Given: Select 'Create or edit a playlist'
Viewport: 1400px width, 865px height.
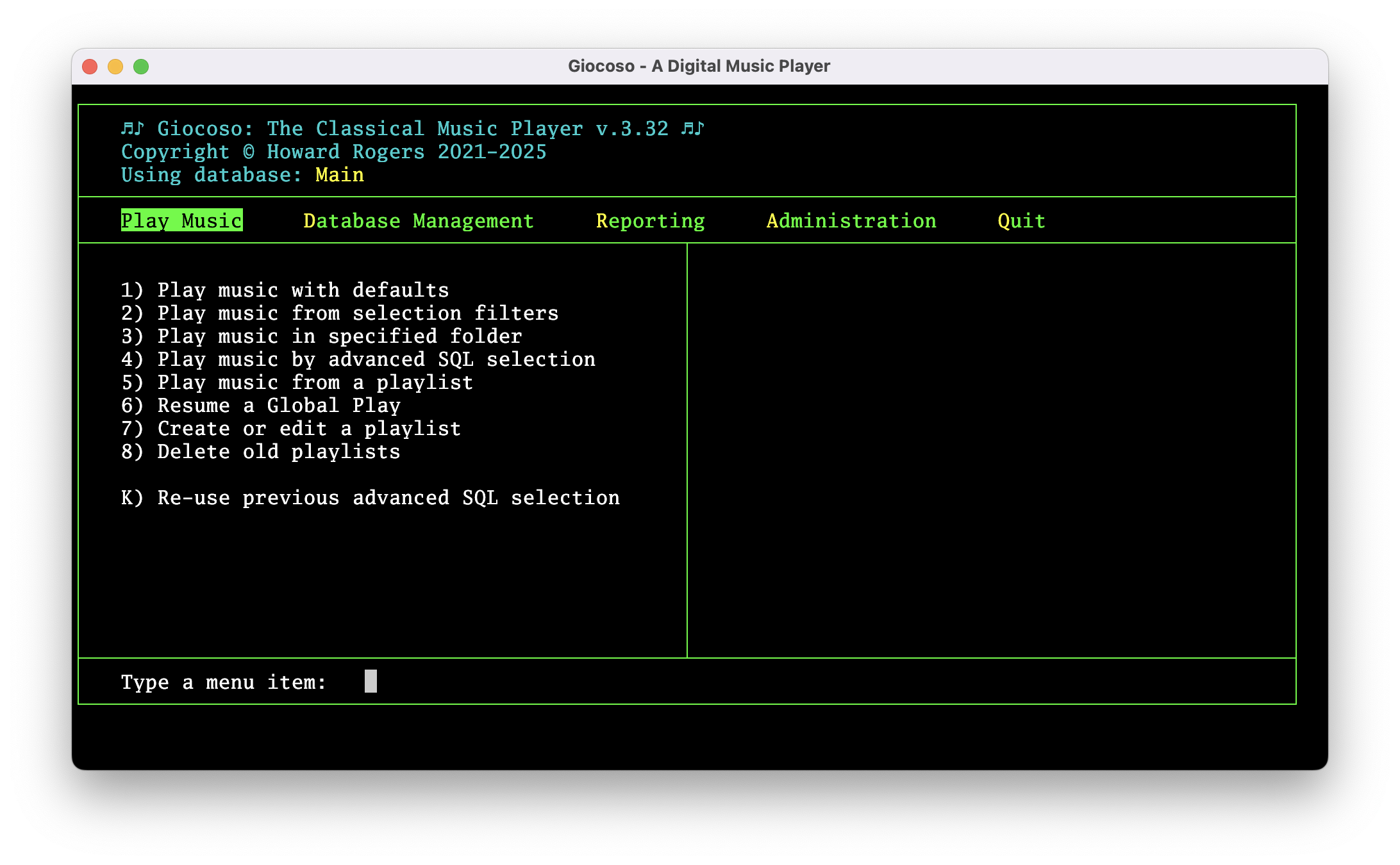Looking at the screenshot, I should (290, 428).
